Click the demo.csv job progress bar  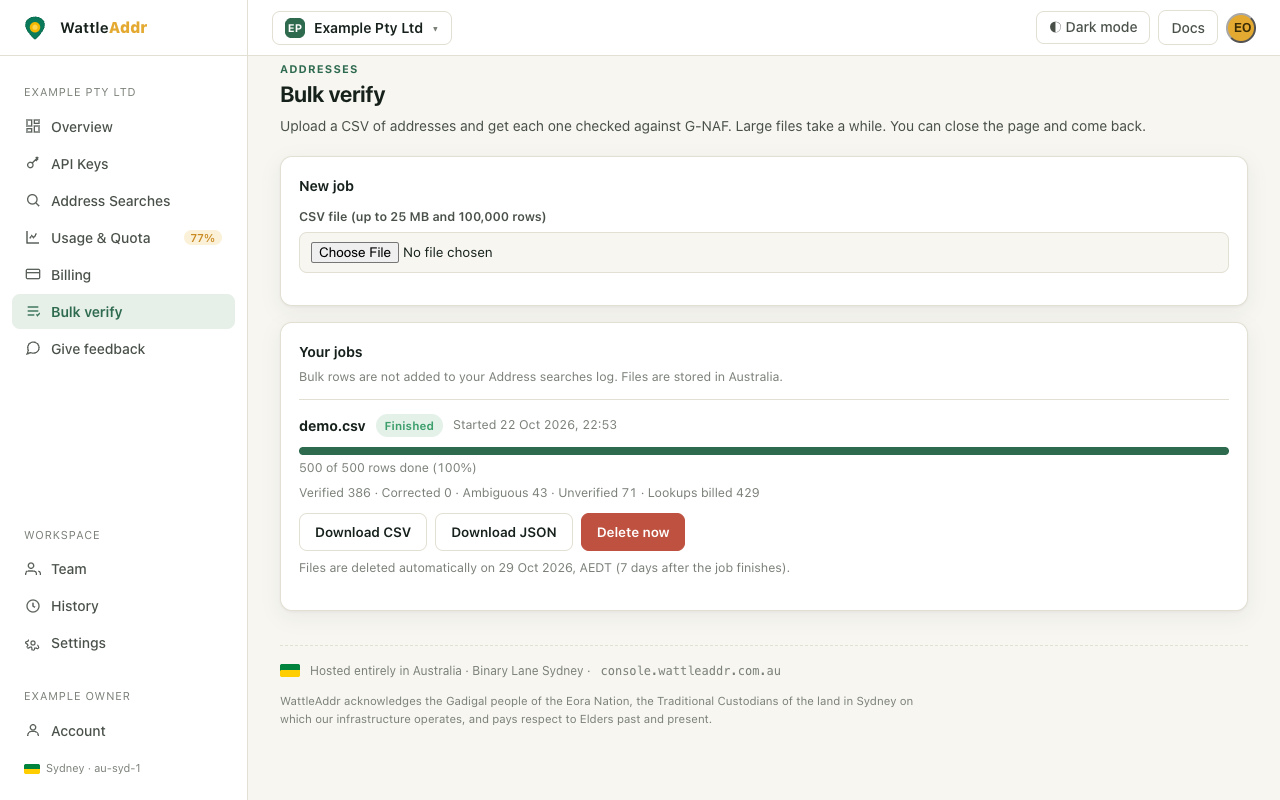[764, 451]
